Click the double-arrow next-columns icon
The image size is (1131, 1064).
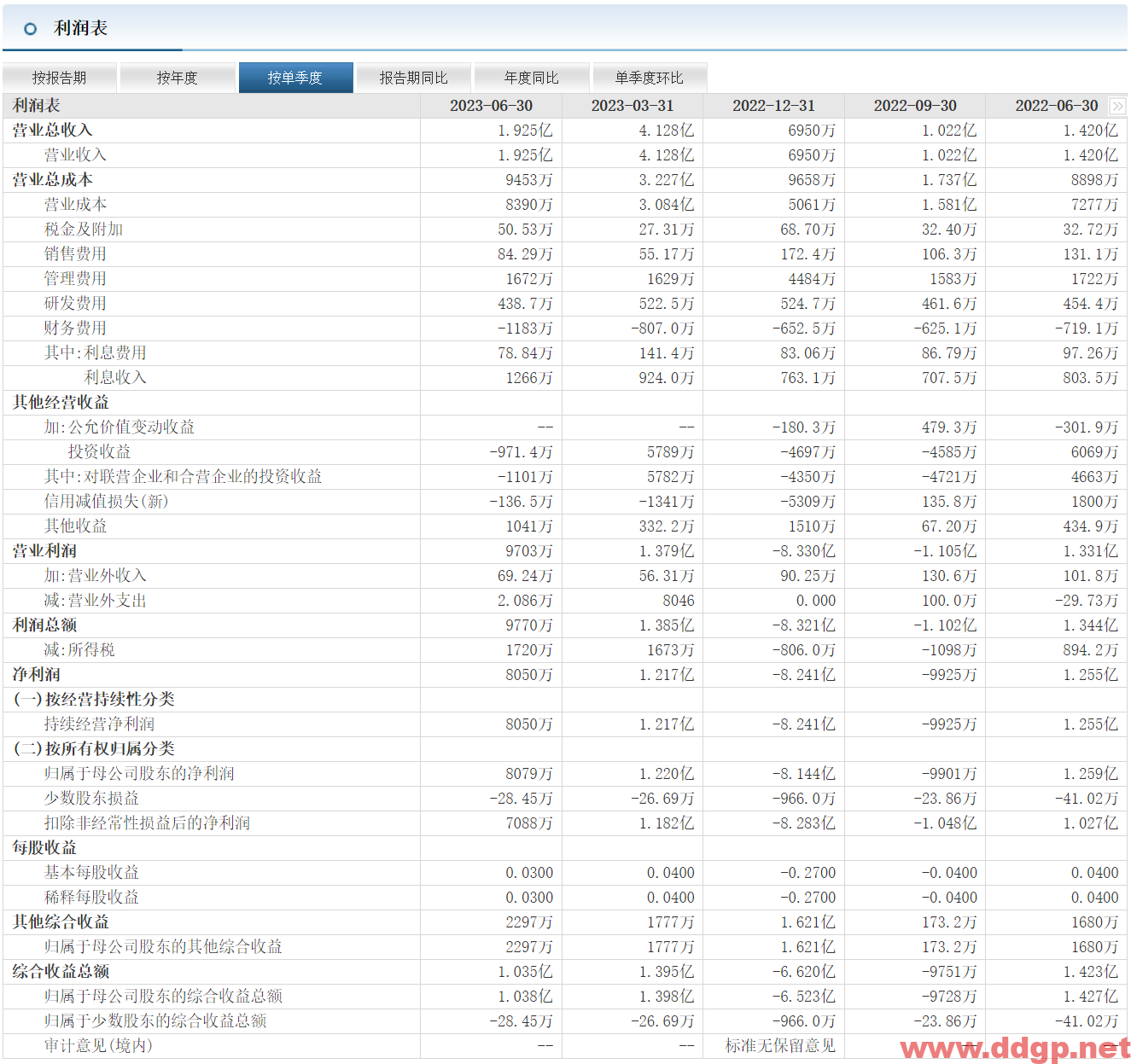(1117, 106)
